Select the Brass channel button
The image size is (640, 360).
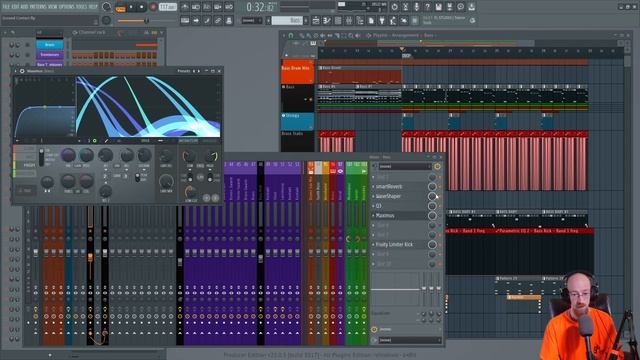49,45
